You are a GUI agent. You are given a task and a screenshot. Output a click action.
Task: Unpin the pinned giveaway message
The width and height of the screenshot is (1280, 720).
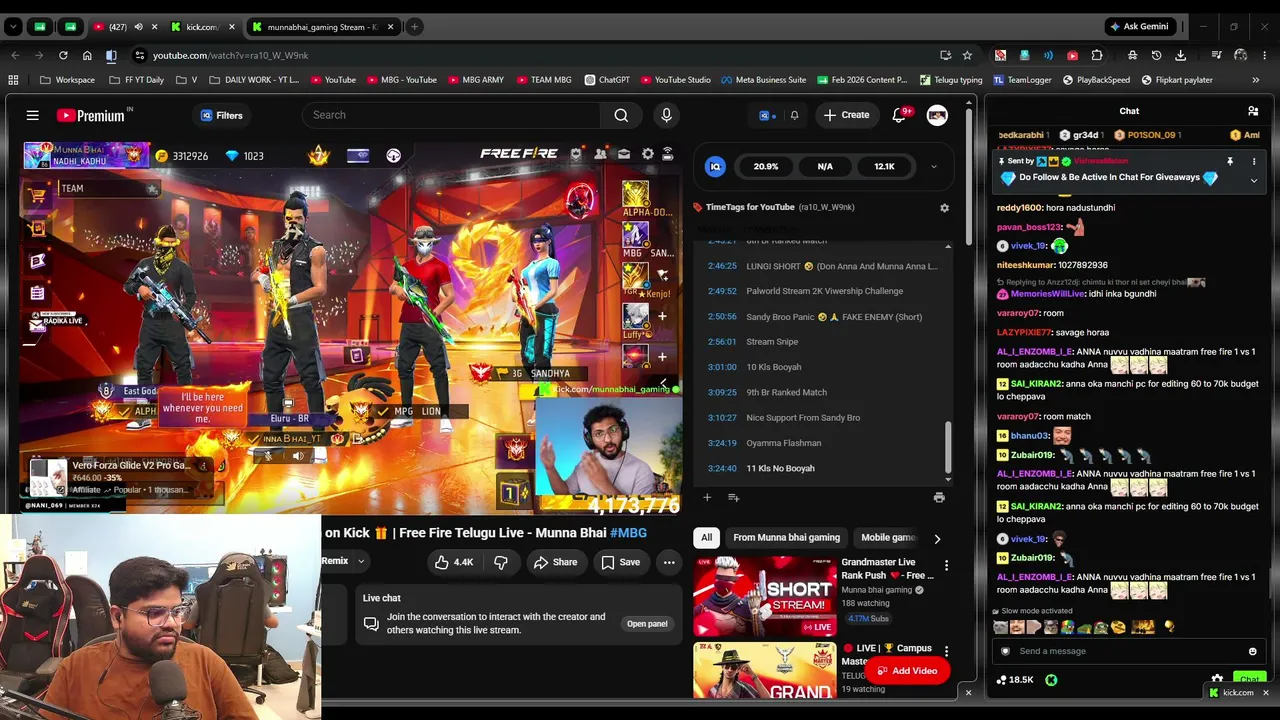(x=1230, y=161)
